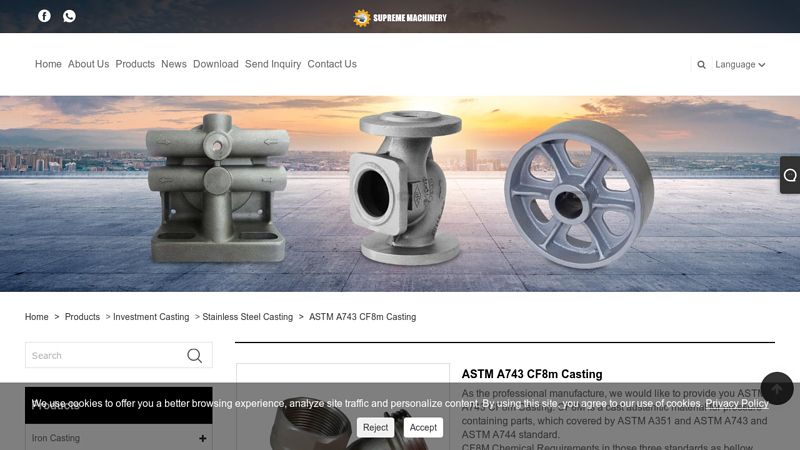
Task: Expand the Iron Casting category
Action: (203, 438)
